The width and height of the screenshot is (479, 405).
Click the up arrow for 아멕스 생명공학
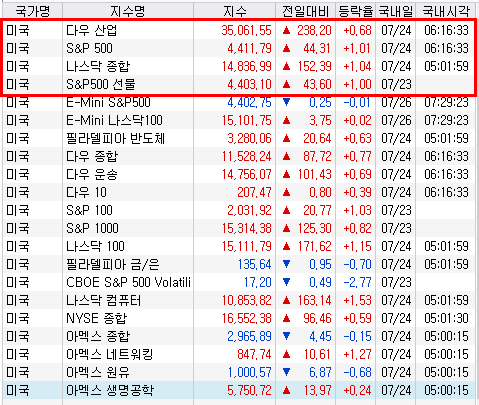[x=286, y=390]
